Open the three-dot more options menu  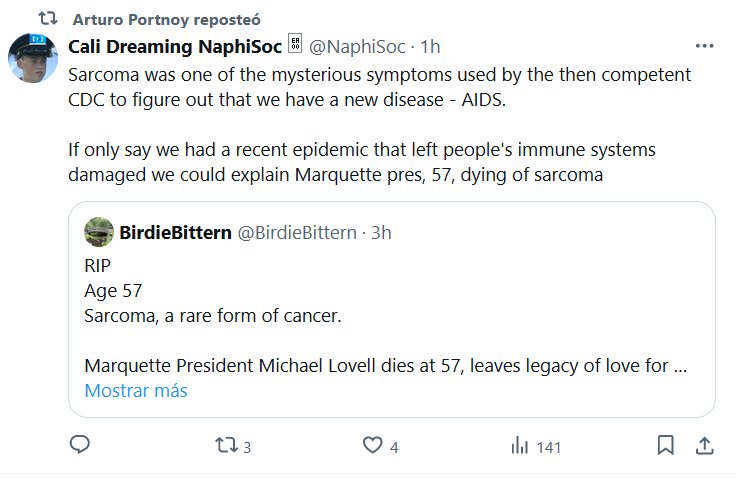(704, 46)
